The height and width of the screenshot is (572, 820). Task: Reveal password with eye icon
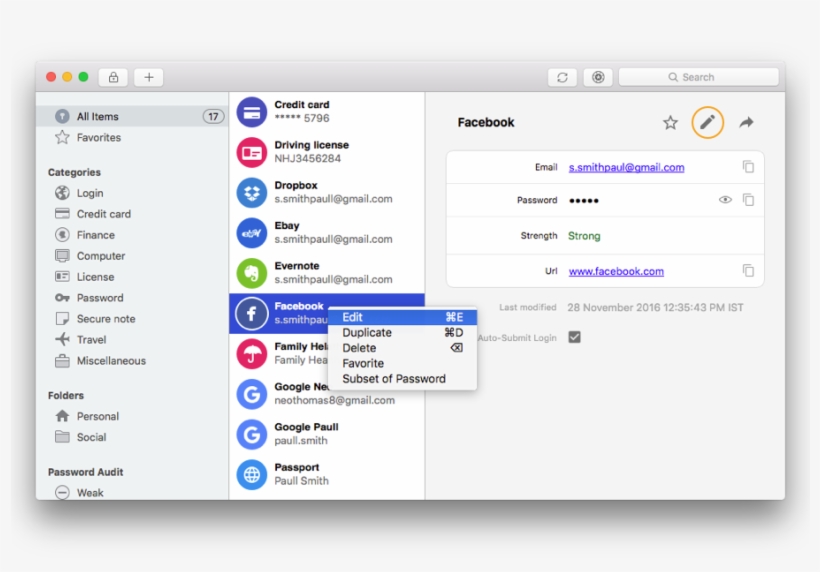pos(725,200)
